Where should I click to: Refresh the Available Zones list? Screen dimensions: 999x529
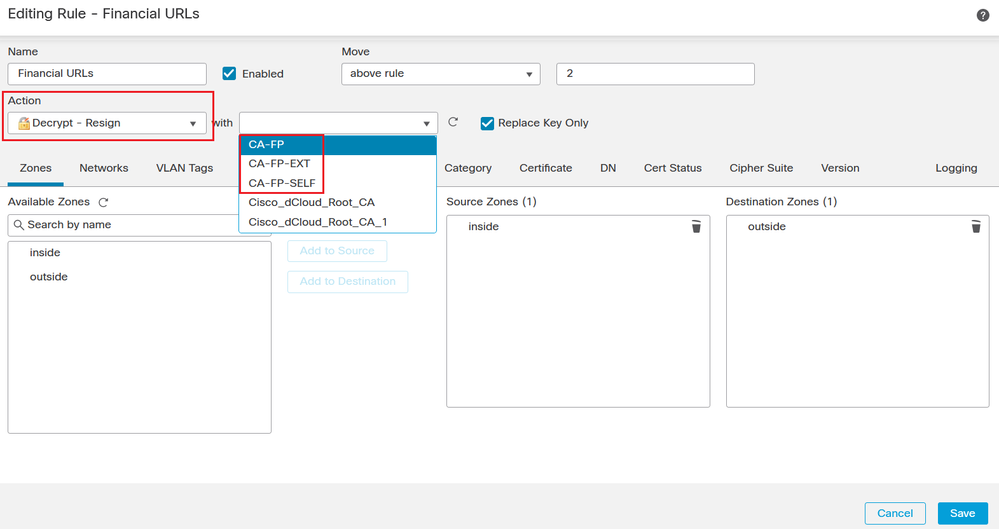pos(103,202)
